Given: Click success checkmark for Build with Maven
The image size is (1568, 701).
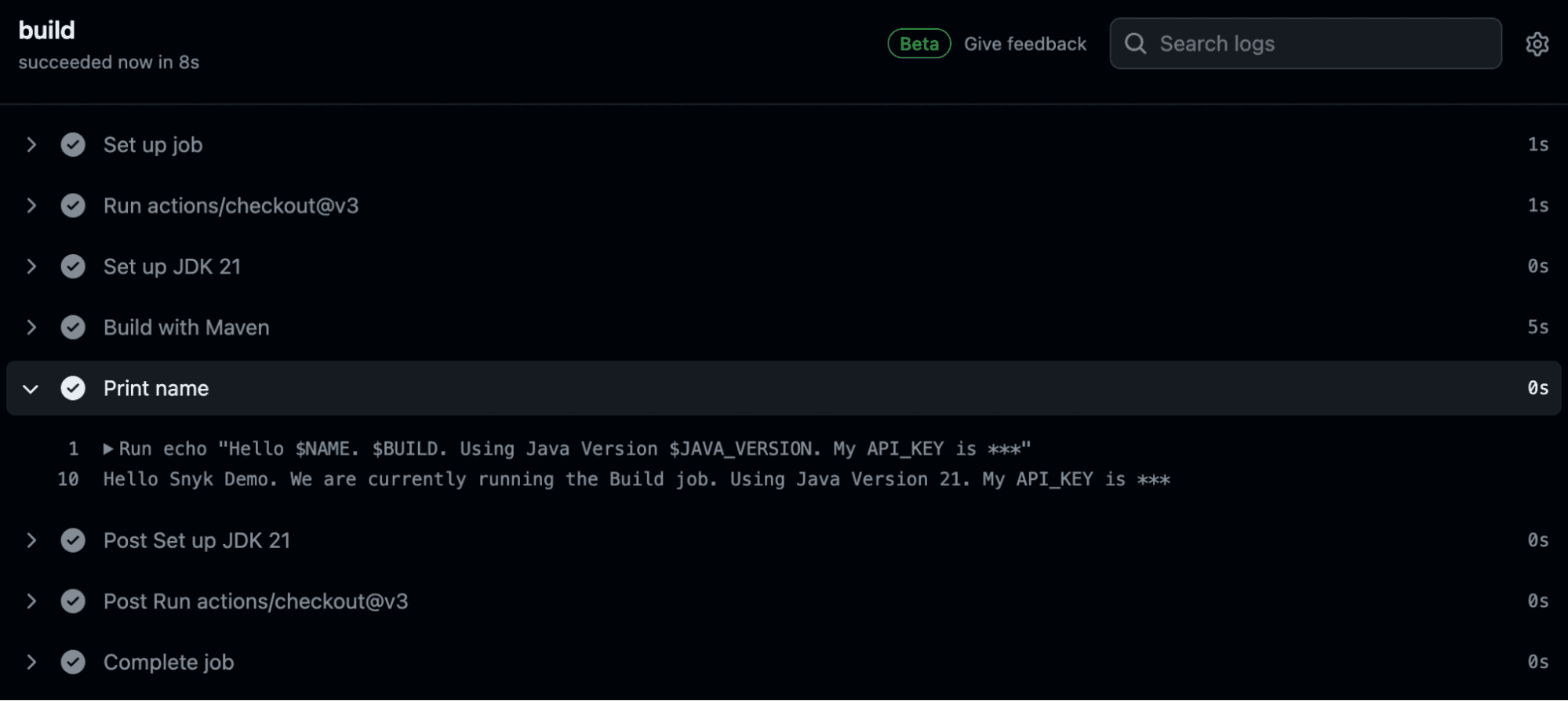Looking at the screenshot, I should point(73,328).
